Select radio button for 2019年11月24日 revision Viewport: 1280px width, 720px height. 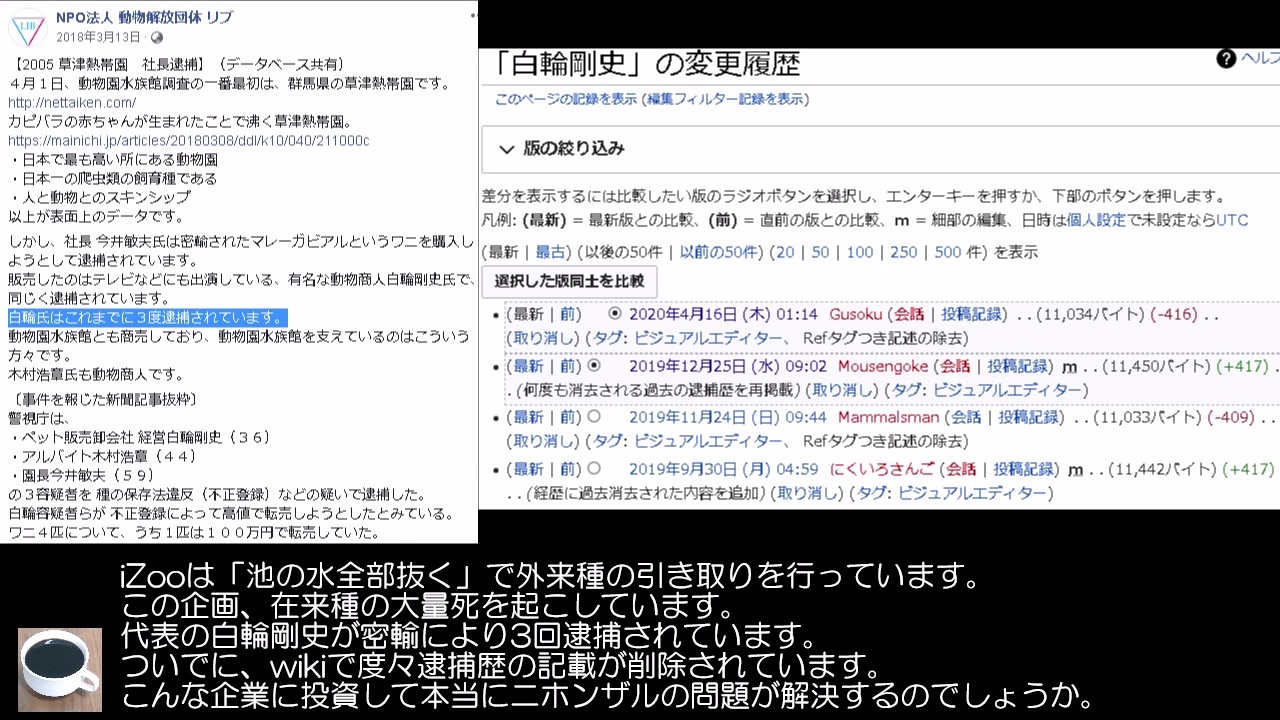point(594,417)
